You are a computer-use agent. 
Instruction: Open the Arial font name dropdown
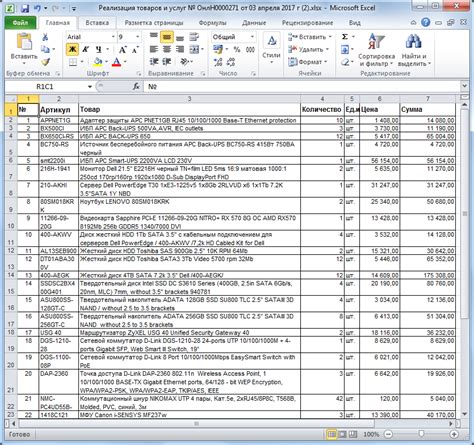pyautogui.click(x=113, y=37)
